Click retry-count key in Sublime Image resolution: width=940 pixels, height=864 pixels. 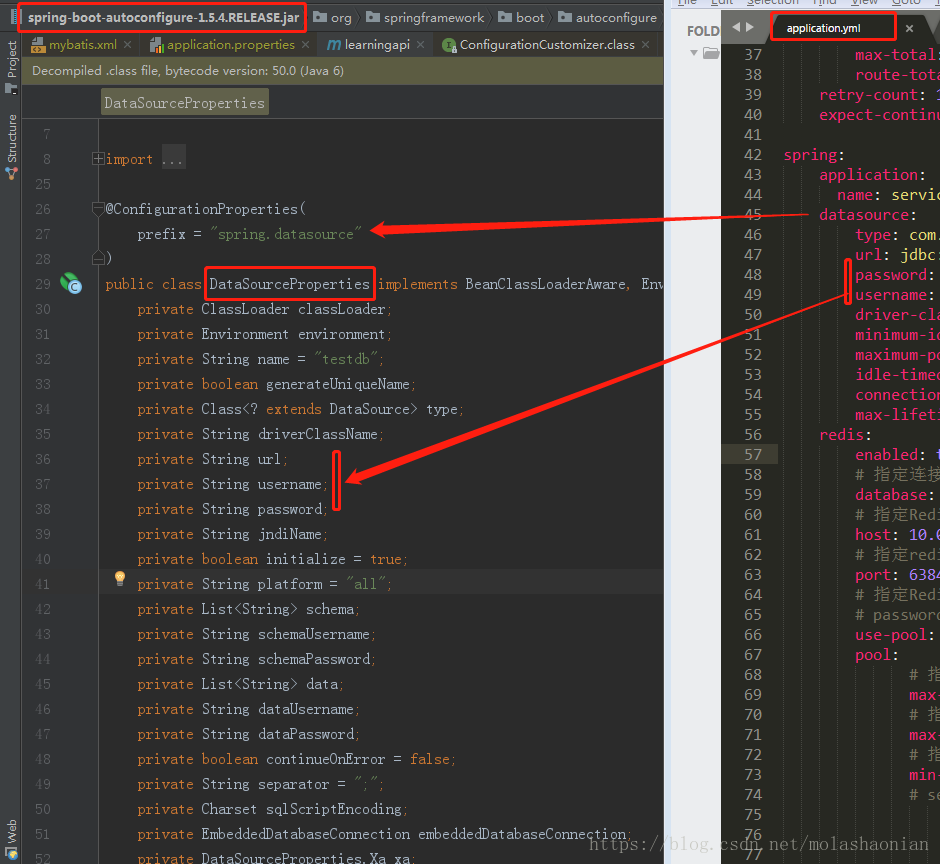coord(868,95)
